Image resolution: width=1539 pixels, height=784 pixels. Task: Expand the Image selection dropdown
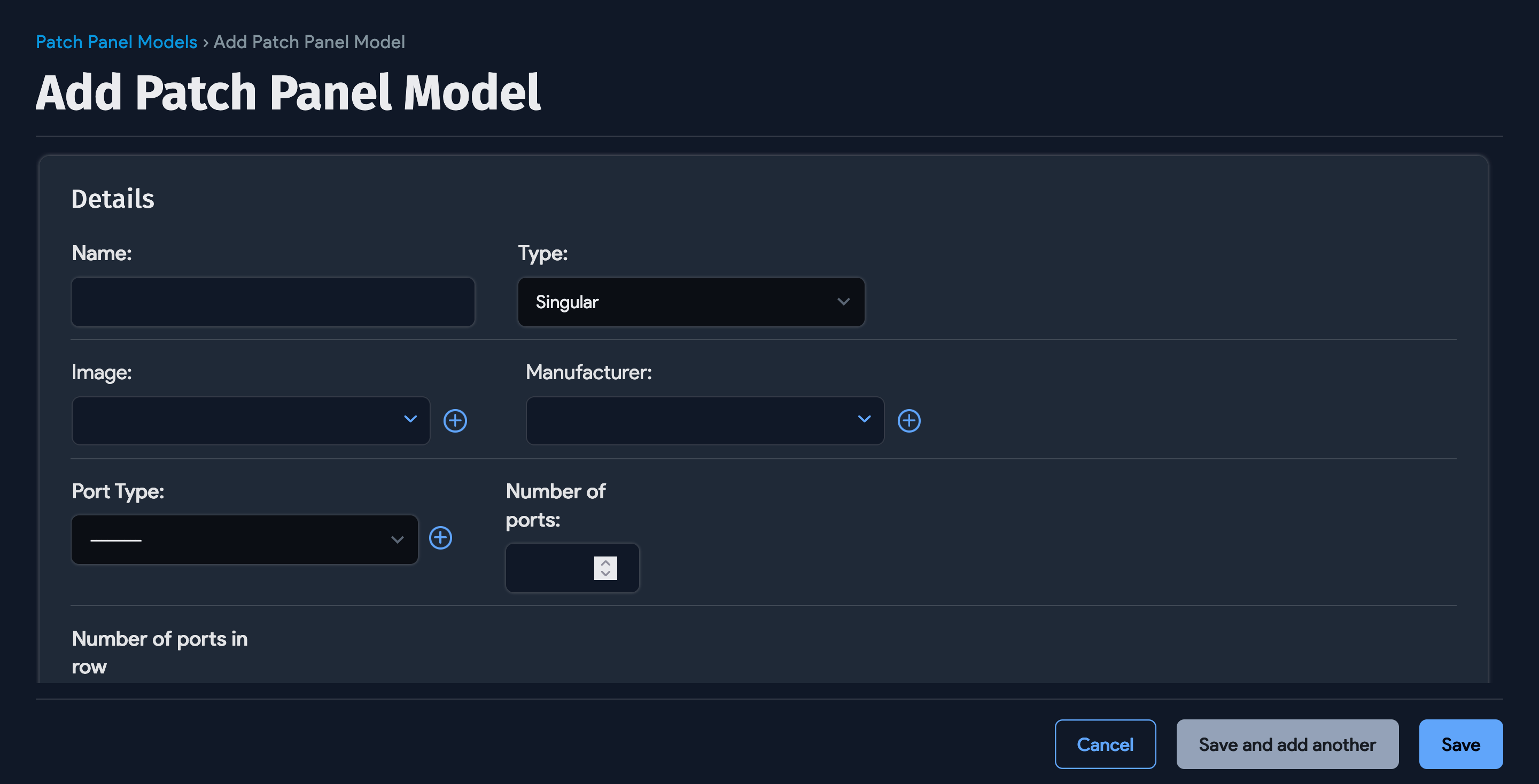tap(250, 420)
